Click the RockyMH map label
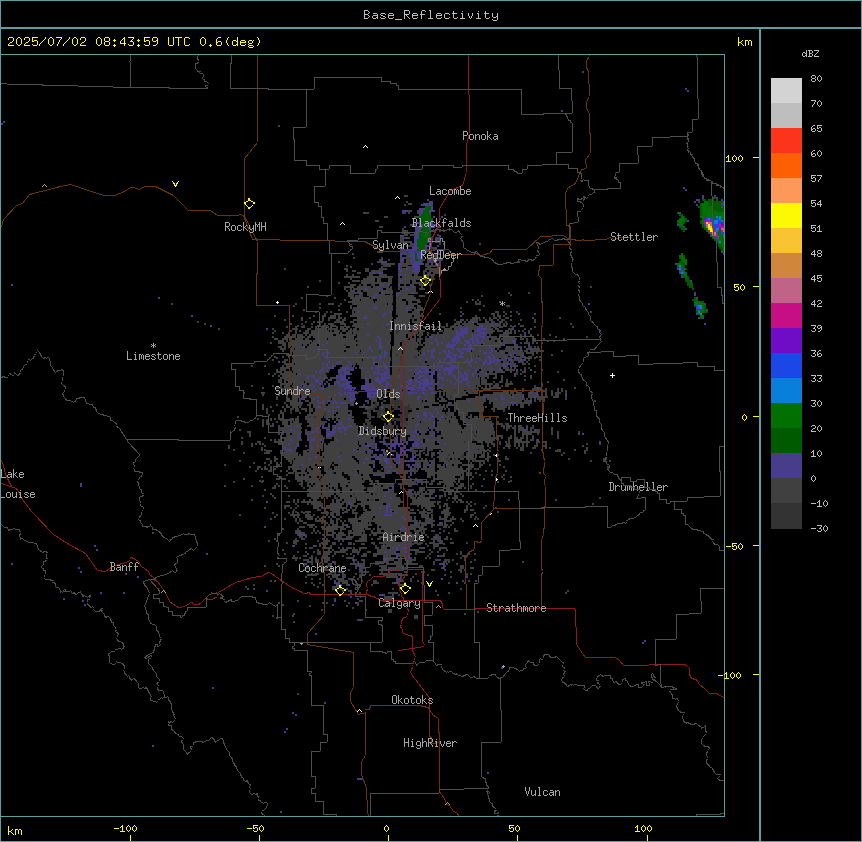 pyautogui.click(x=245, y=227)
